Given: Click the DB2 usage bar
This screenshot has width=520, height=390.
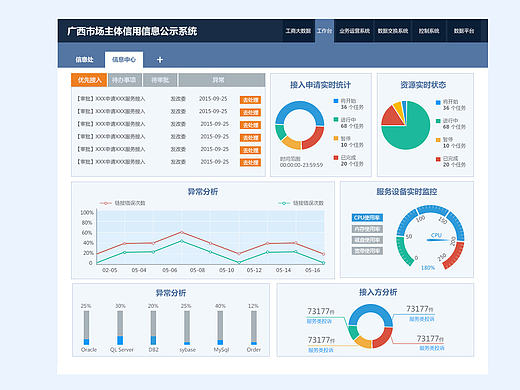Looking at the screenshot, I should tap(153, 328).
